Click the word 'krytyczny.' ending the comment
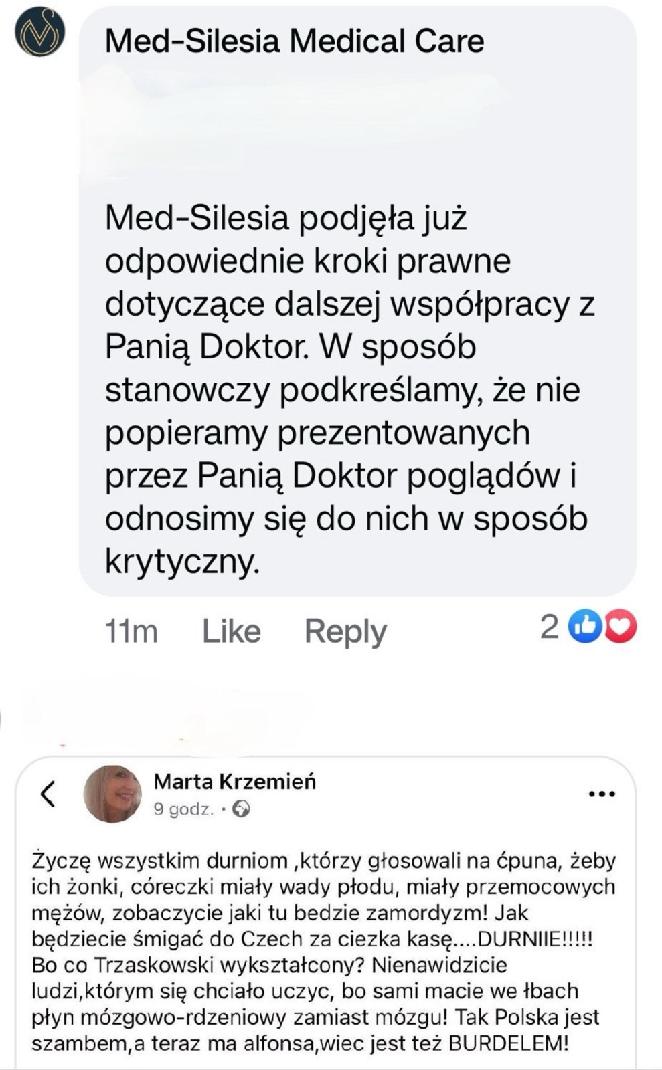This screenshot has width=662, height=1070. 182,562
